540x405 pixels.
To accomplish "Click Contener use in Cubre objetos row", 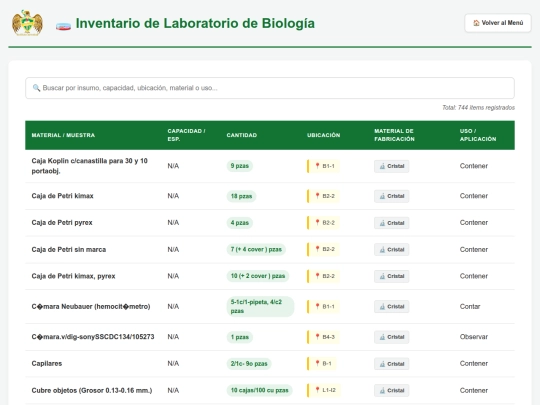I will point(474,390).
